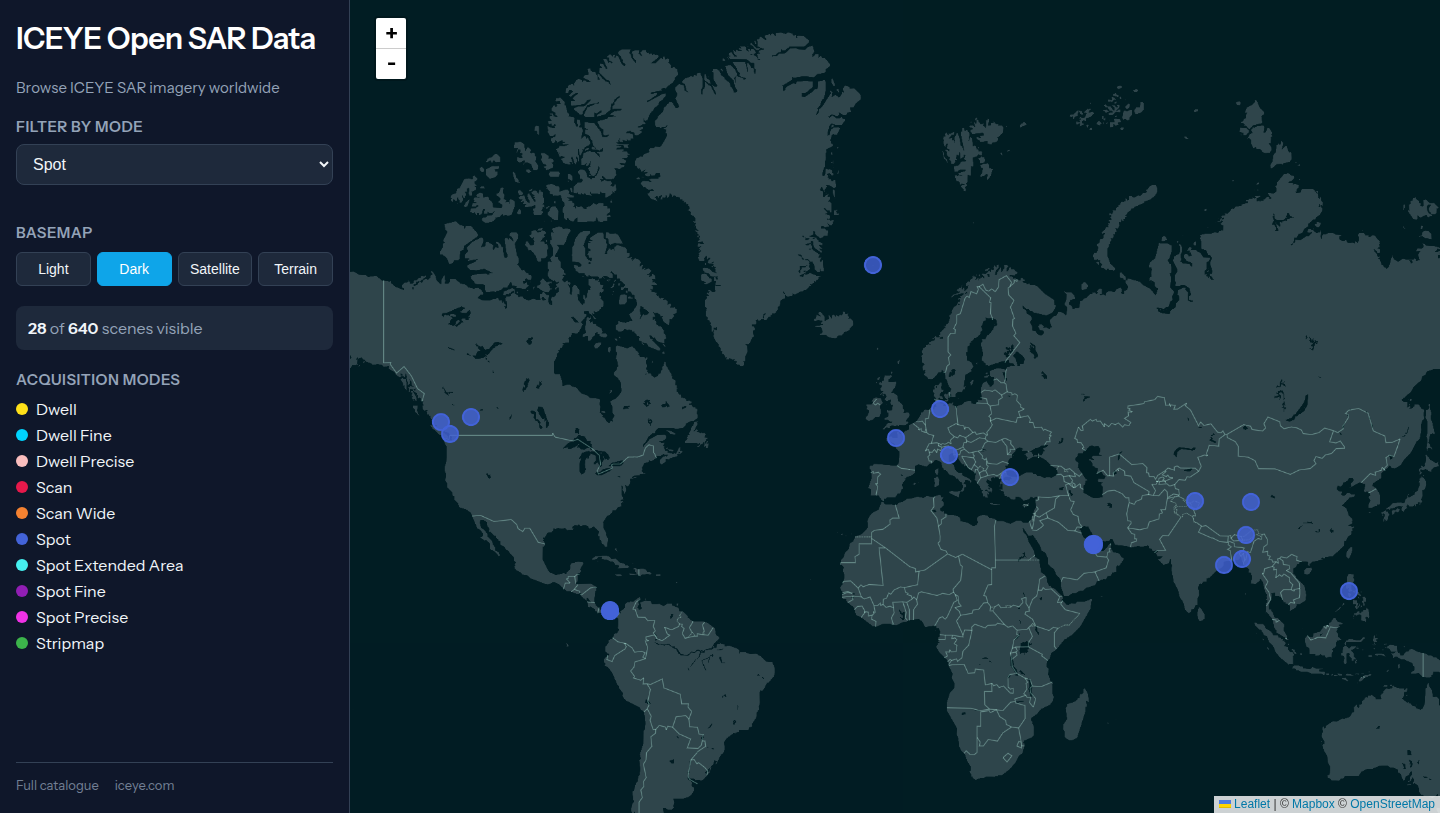Switch basemap to Satellite
Screen dimensions: 1440x813
coord(215,269)
